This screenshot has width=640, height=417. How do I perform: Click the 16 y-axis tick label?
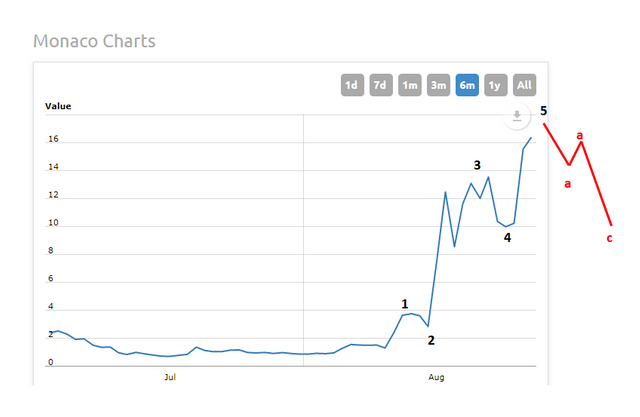point(53,139)
